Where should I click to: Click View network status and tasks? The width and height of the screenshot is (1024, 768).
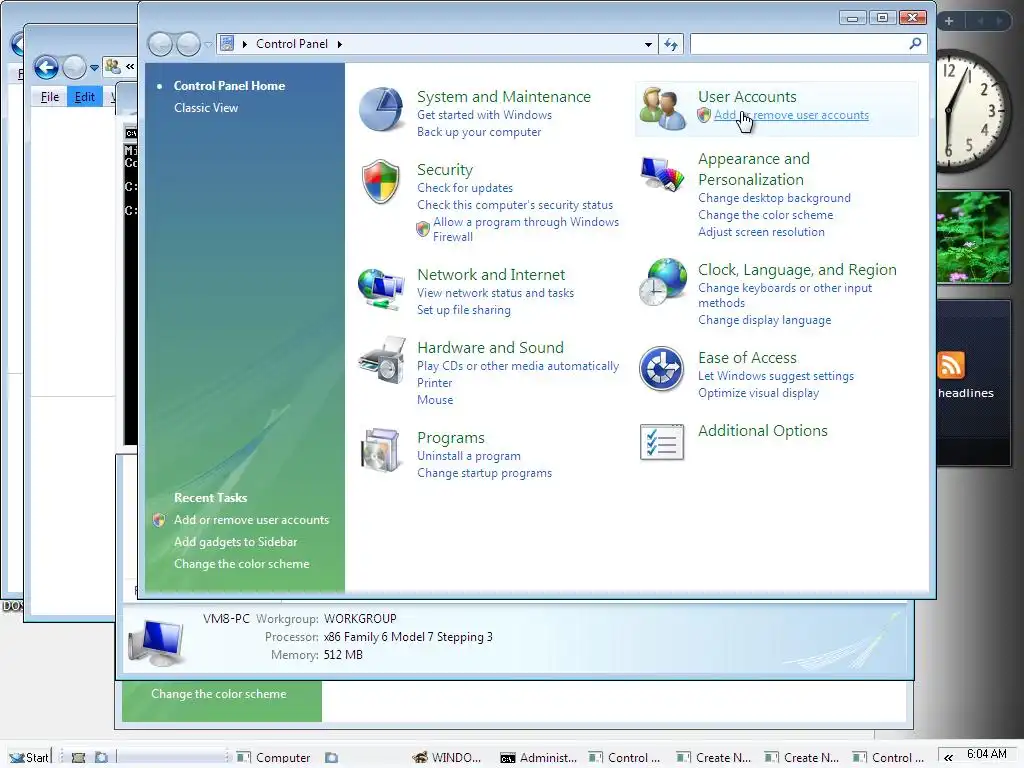[x=496, y=293]
